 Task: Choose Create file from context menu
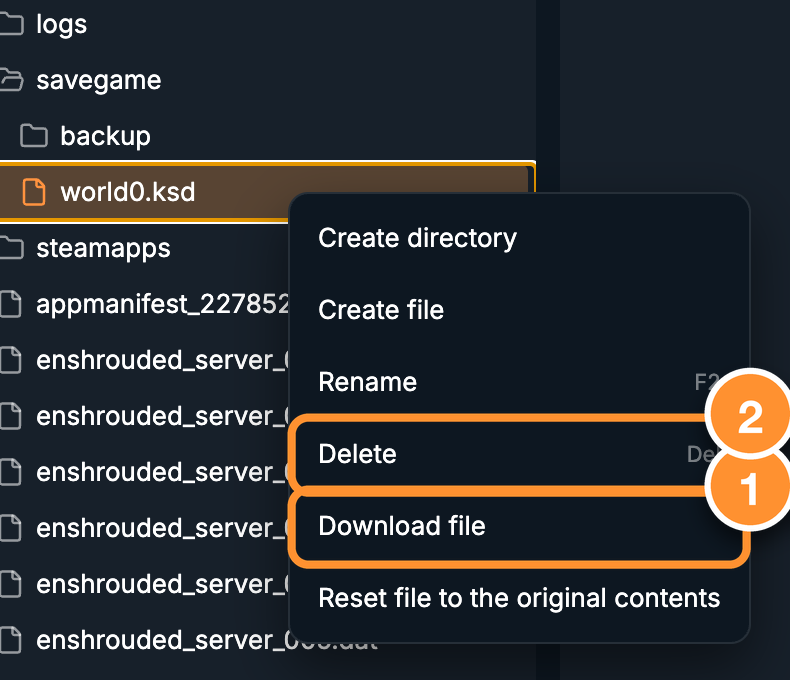click(519, 309)
